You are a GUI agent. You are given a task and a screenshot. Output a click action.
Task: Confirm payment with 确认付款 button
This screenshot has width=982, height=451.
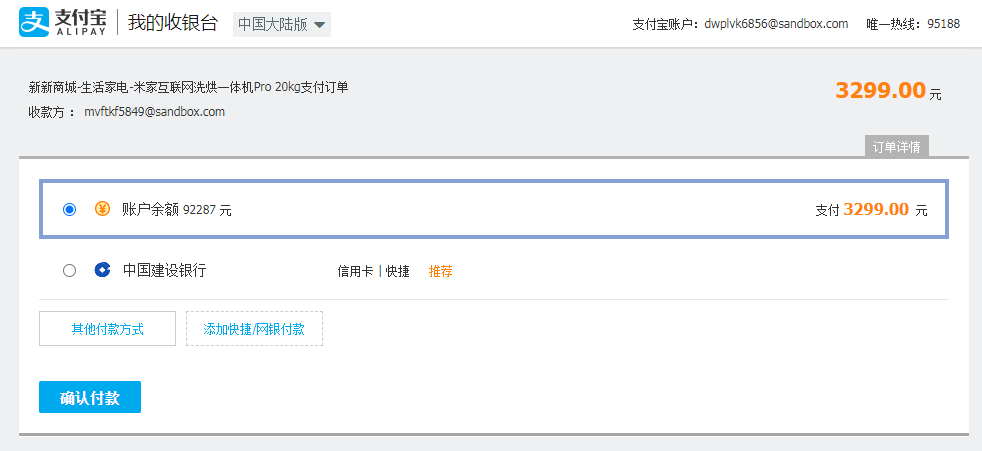90,397
